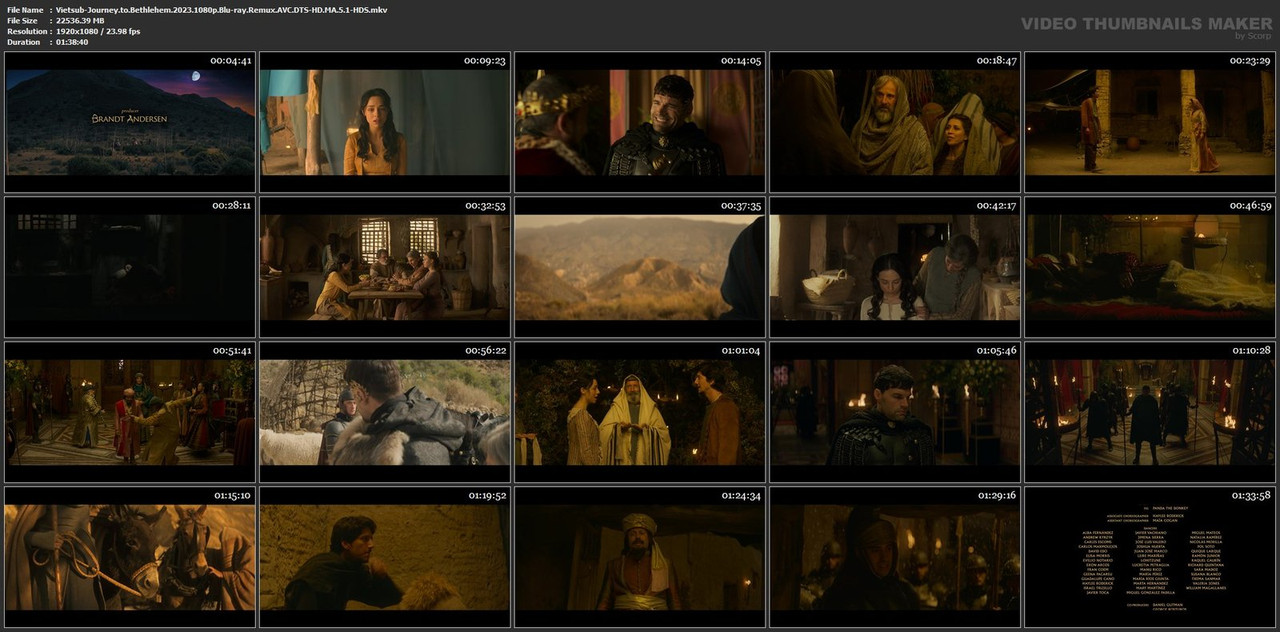Click the file name ending in HDS.mkv
1280x632 pixels.
221,10
